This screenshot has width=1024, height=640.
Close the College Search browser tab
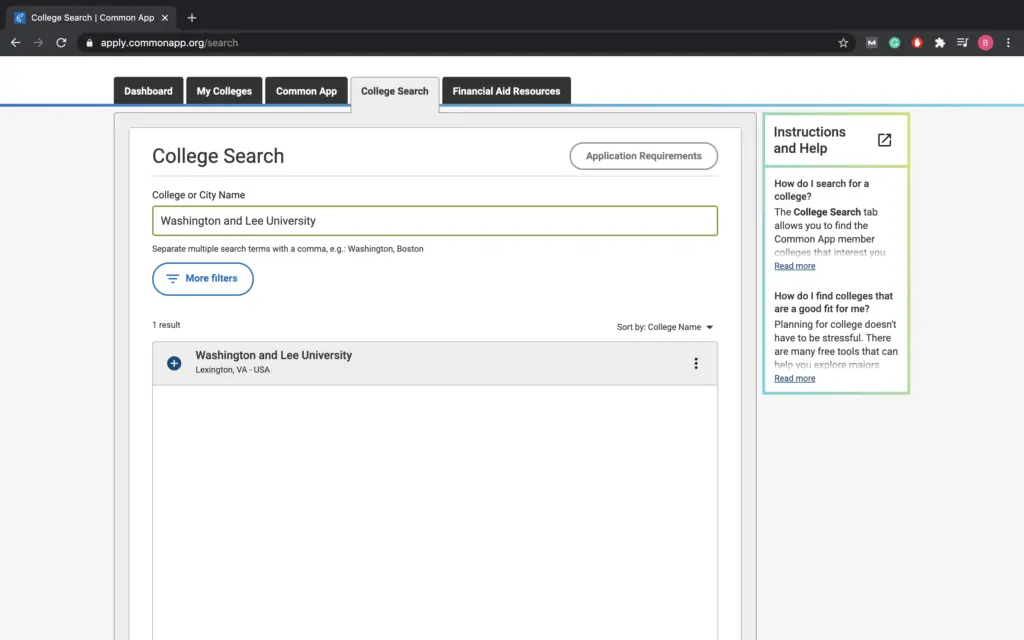click(165, 18)
